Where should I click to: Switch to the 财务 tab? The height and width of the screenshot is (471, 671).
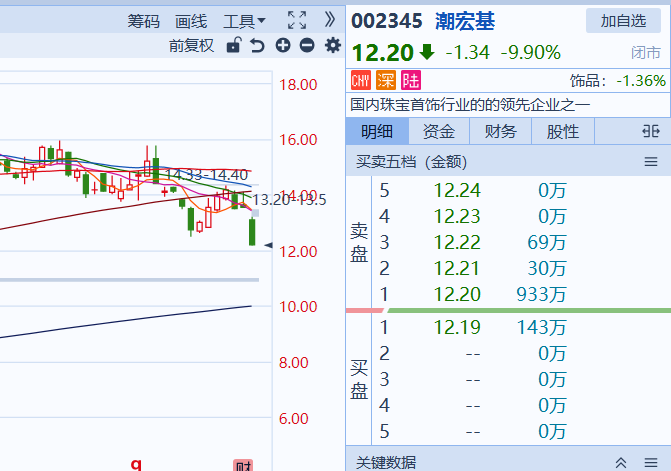pos(500,131)
